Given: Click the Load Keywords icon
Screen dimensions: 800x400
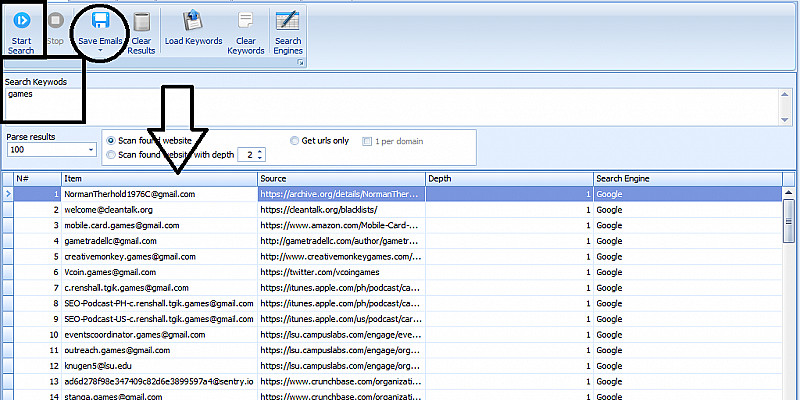Looking at the screenshot, I should [193, 21].
